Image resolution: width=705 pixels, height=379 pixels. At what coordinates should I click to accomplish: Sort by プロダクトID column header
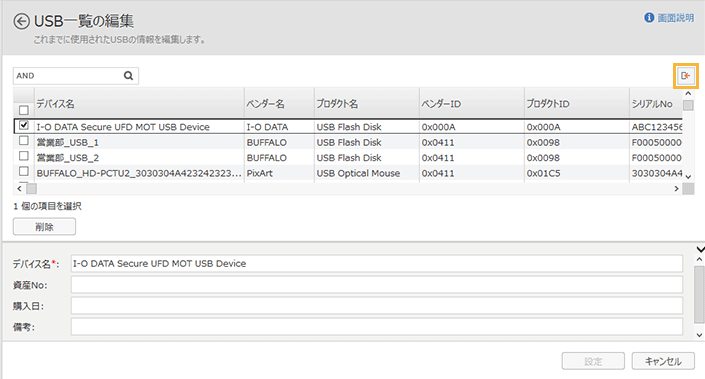577,104
